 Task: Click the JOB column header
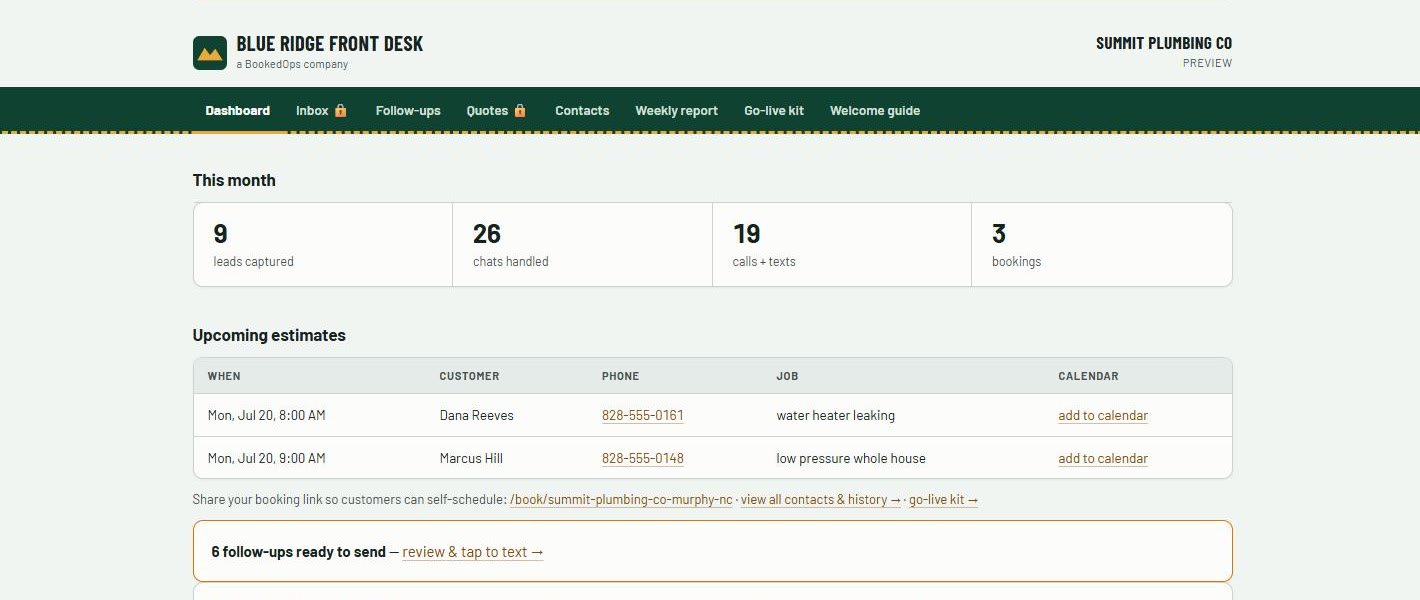pos(787,376)
